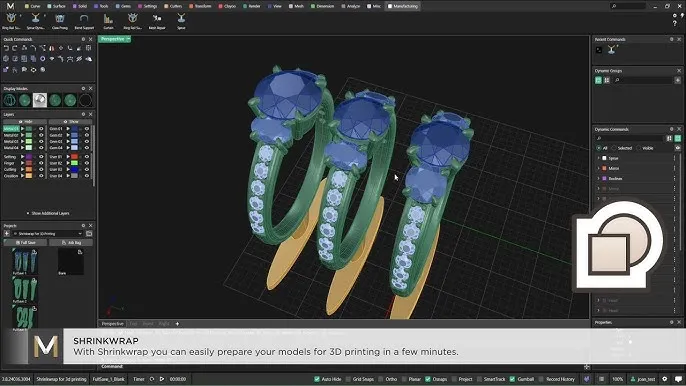
Task: Enable Grid Snaps checkbox
Action: [x=348, y=379]
